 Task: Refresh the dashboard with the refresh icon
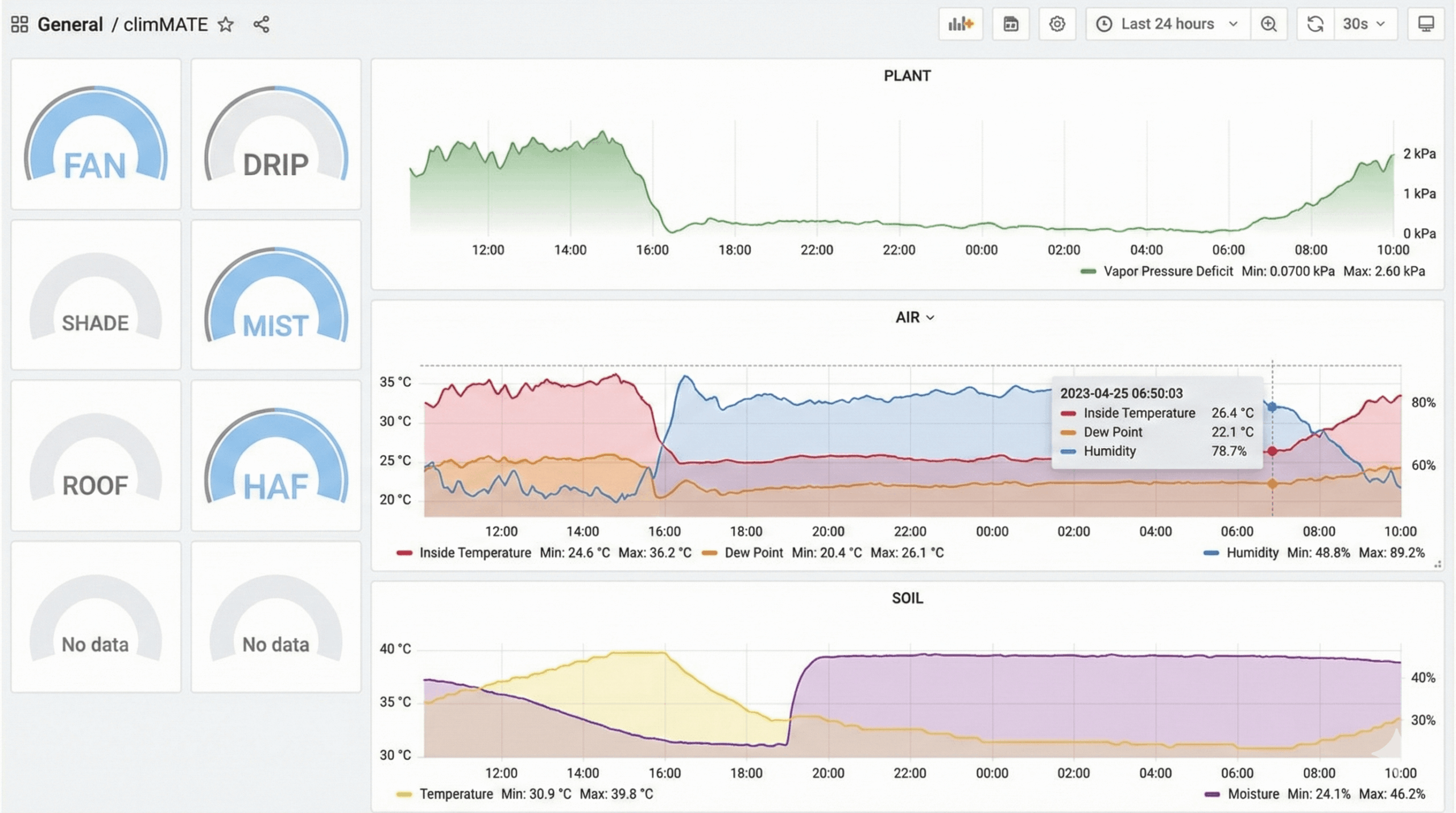coord(1316,24)
